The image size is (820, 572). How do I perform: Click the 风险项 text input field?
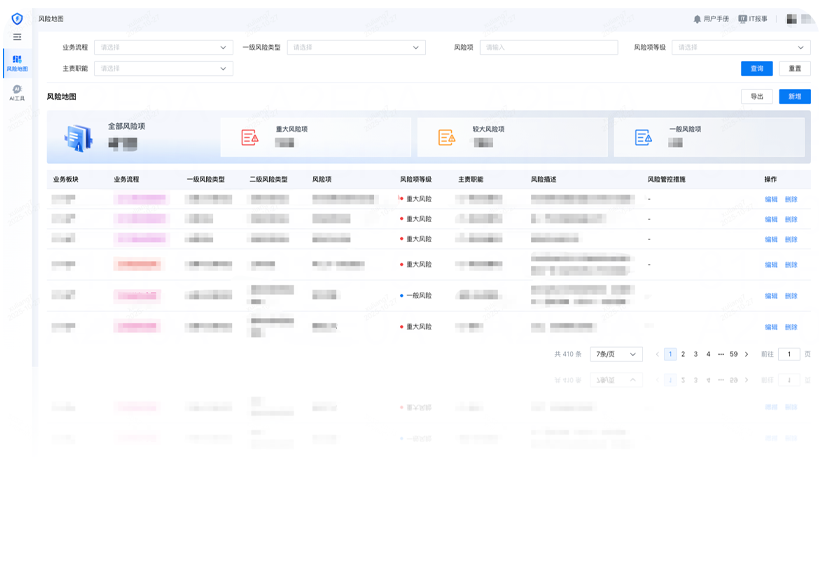tap(548, 47)
